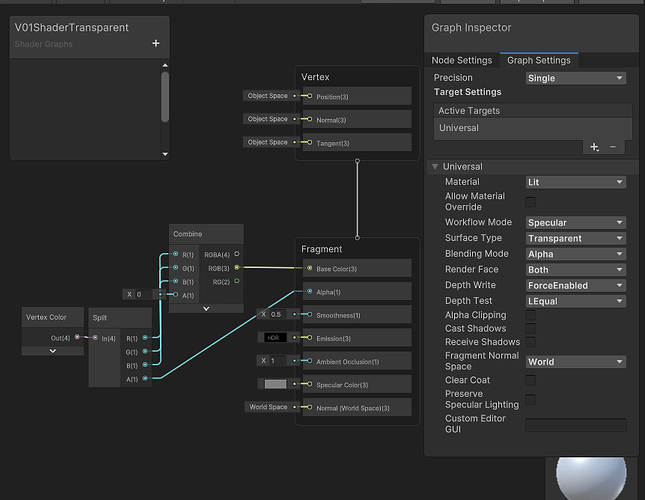Viewport: 645px width, 500px height.
Task: Click the G(1) input port of Combine
Action: [176, 268]
